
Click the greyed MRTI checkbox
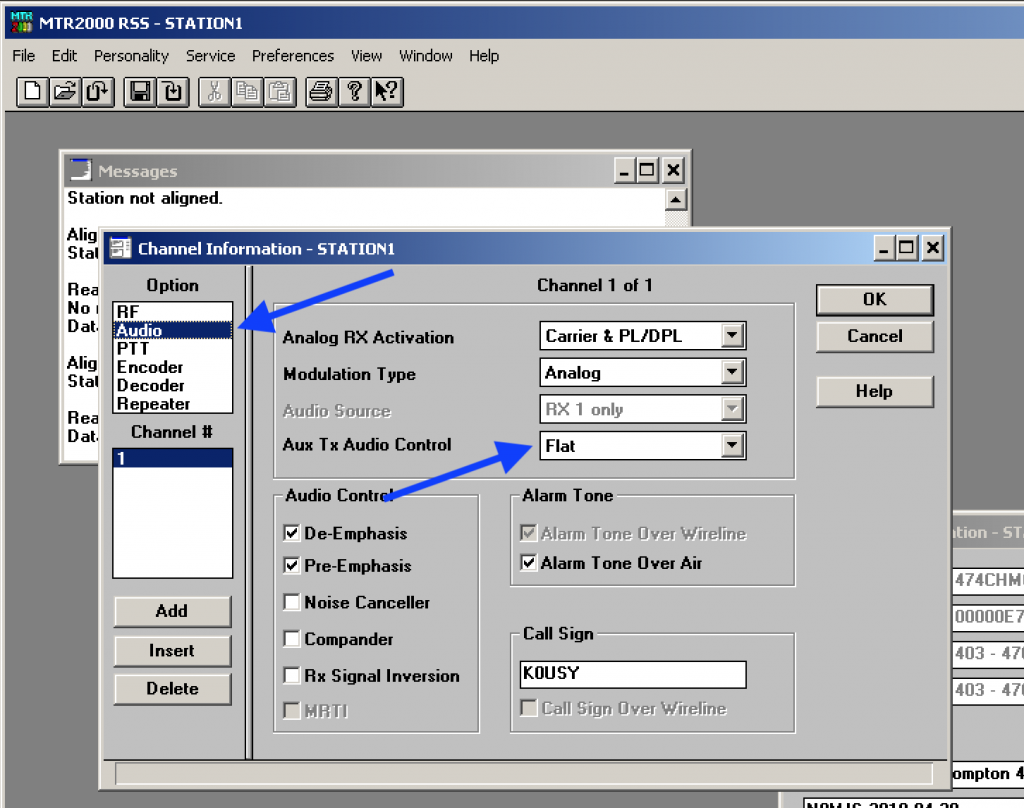(291, 711)
